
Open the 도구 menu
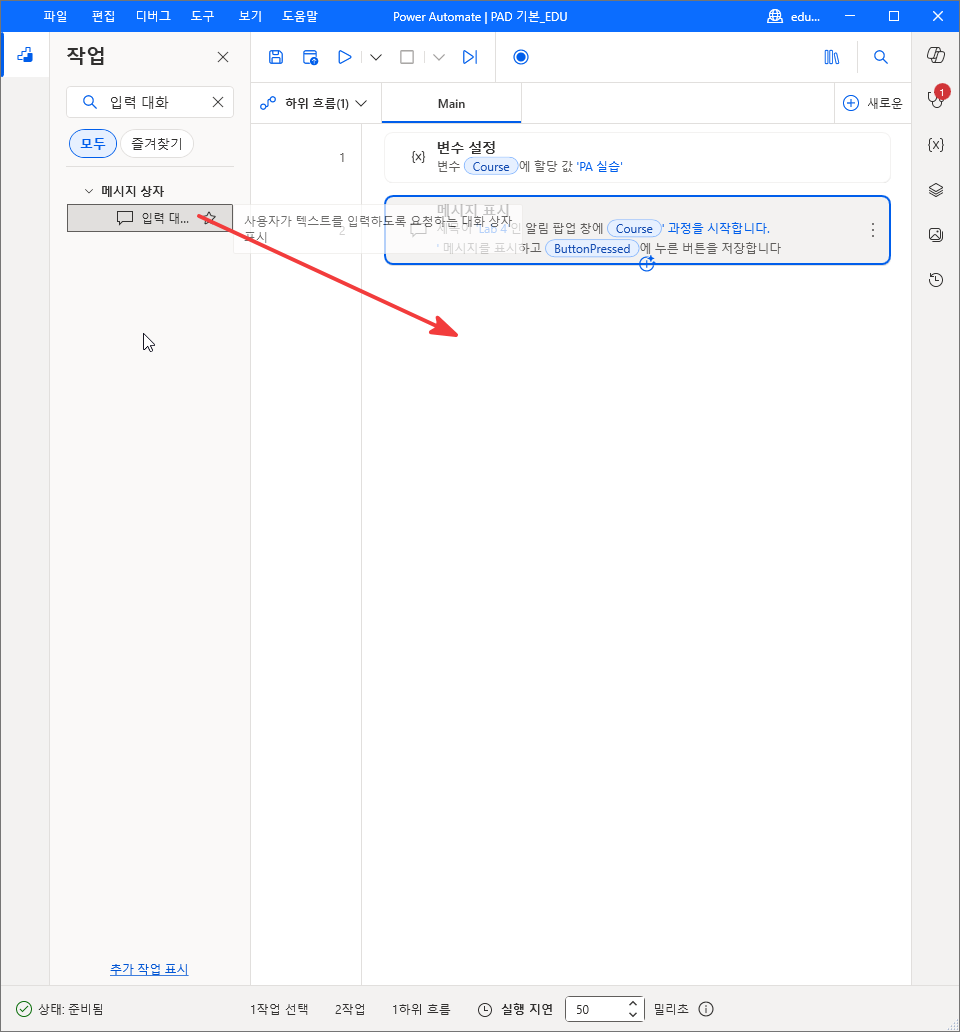[x=203, y=16]
